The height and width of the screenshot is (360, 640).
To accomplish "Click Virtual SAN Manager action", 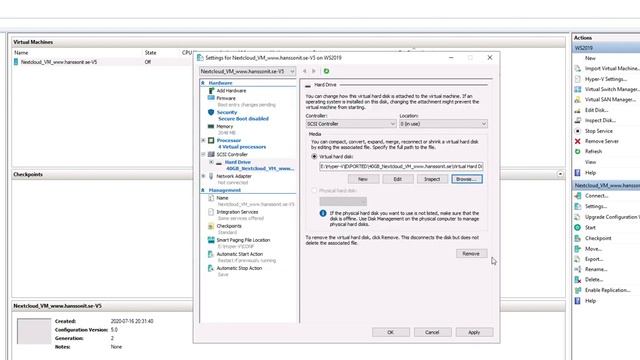I will click(610, 100).
